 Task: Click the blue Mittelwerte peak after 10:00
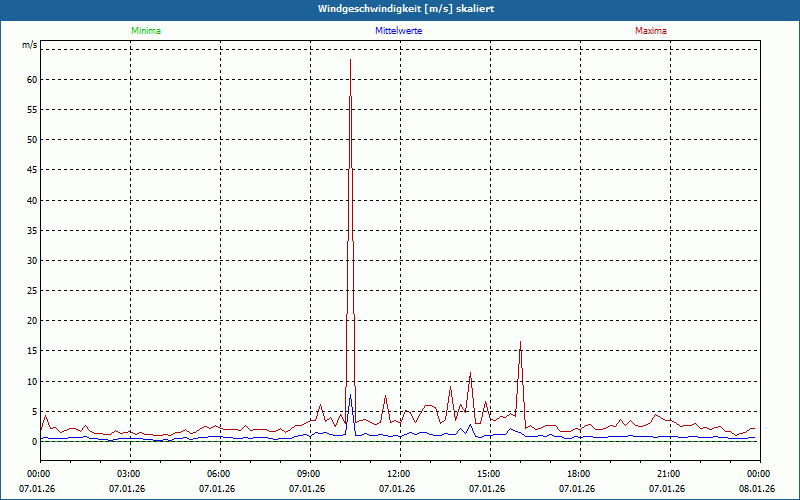[x=351, y=395]
